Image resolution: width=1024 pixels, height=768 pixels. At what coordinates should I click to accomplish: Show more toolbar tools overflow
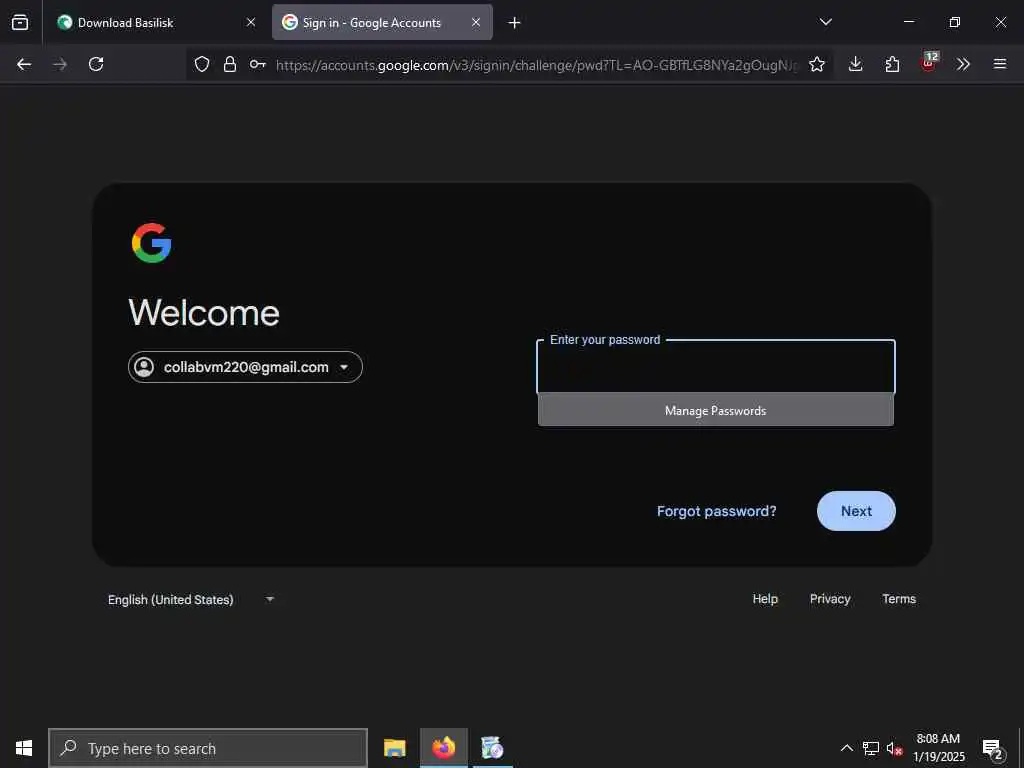coord(963,64)
